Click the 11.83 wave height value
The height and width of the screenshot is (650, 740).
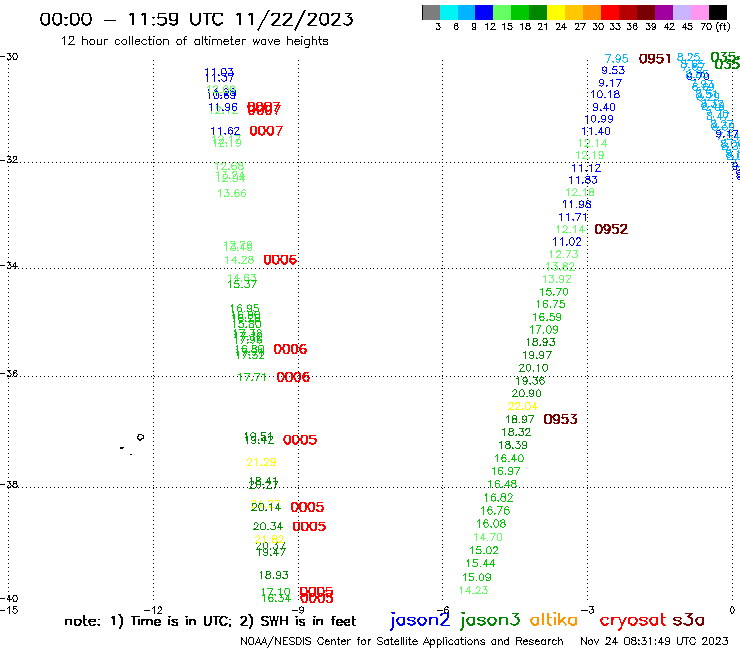583,180
